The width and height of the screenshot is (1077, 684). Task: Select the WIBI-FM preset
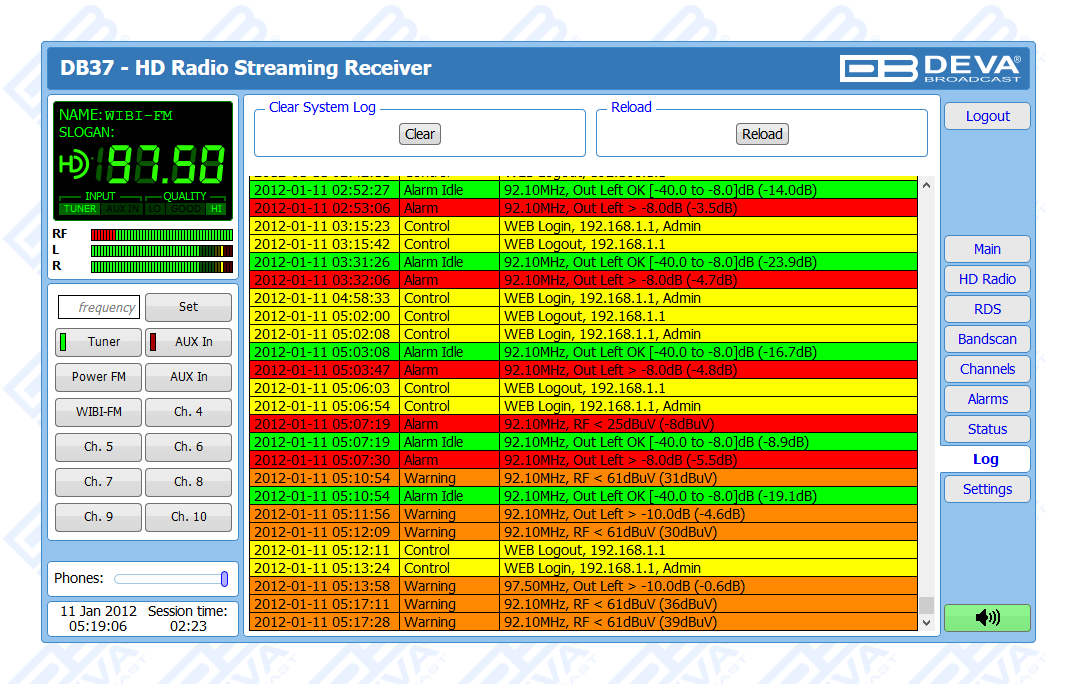point(98,412)
